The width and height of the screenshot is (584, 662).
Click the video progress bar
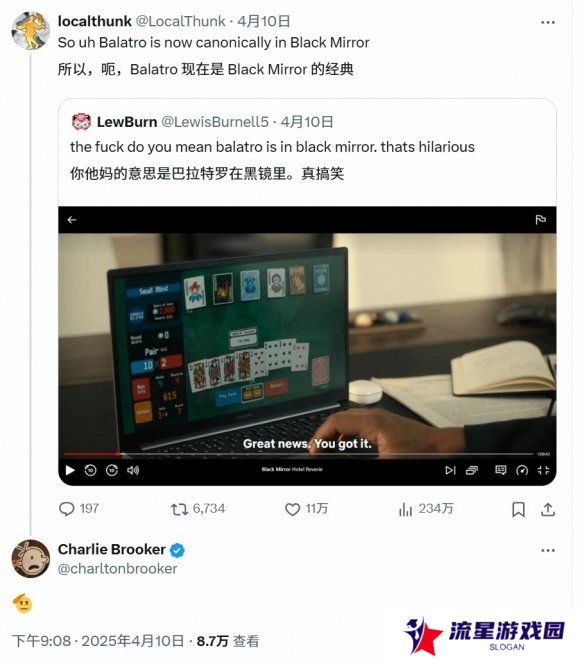(298, 454)
